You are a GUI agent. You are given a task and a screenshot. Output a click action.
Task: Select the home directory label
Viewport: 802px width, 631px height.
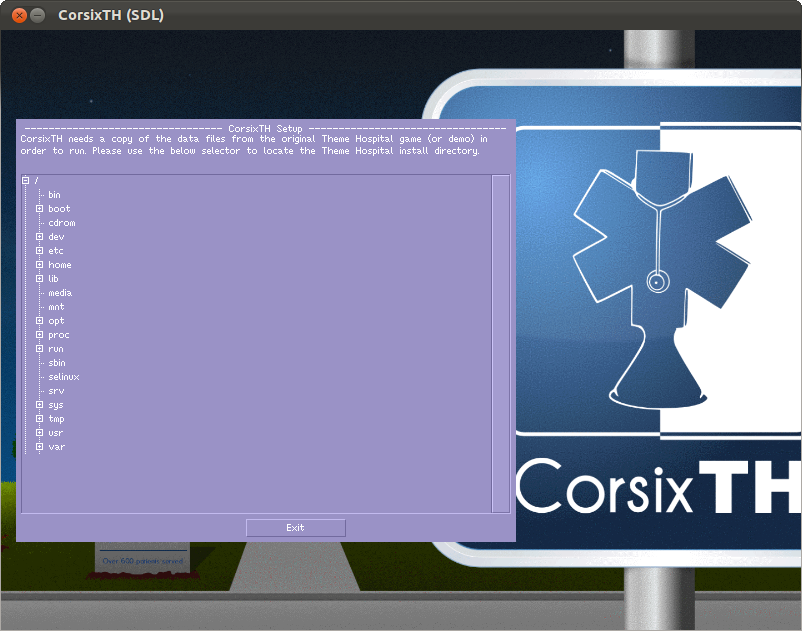point(60,265)
